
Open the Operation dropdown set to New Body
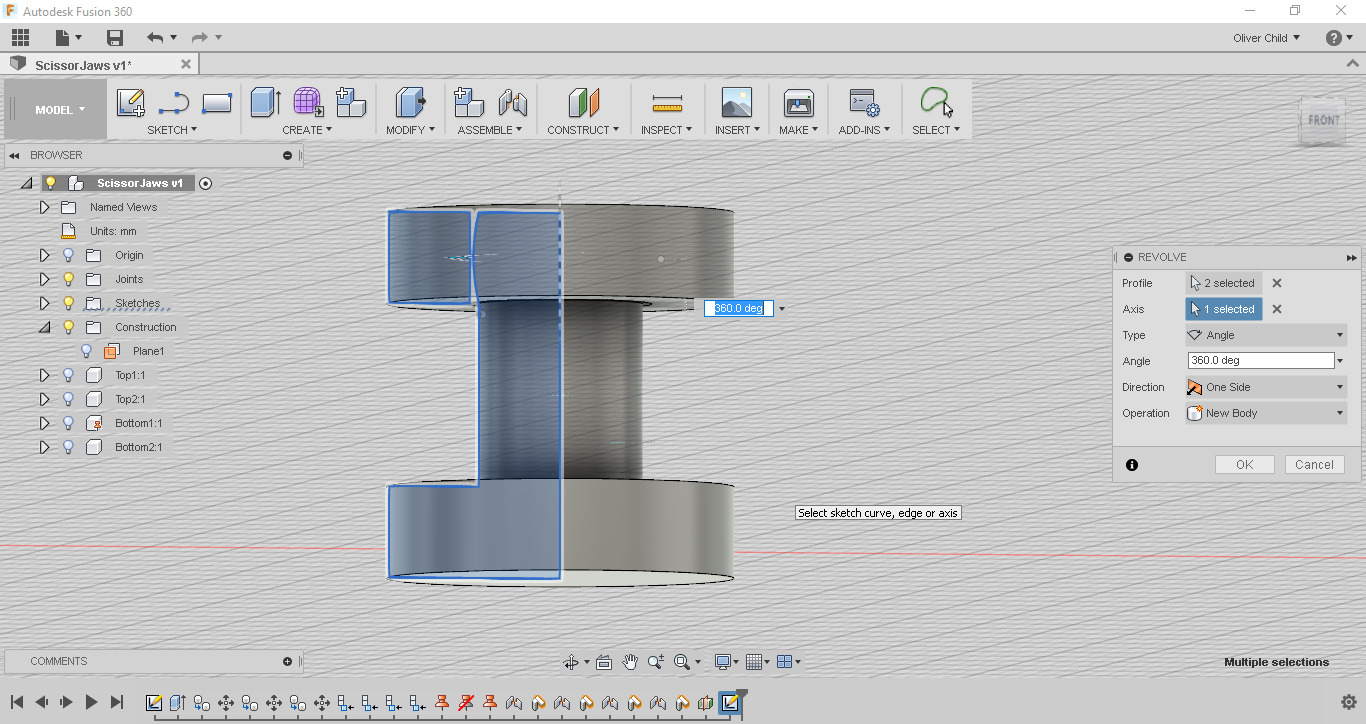pos(1266,413)
